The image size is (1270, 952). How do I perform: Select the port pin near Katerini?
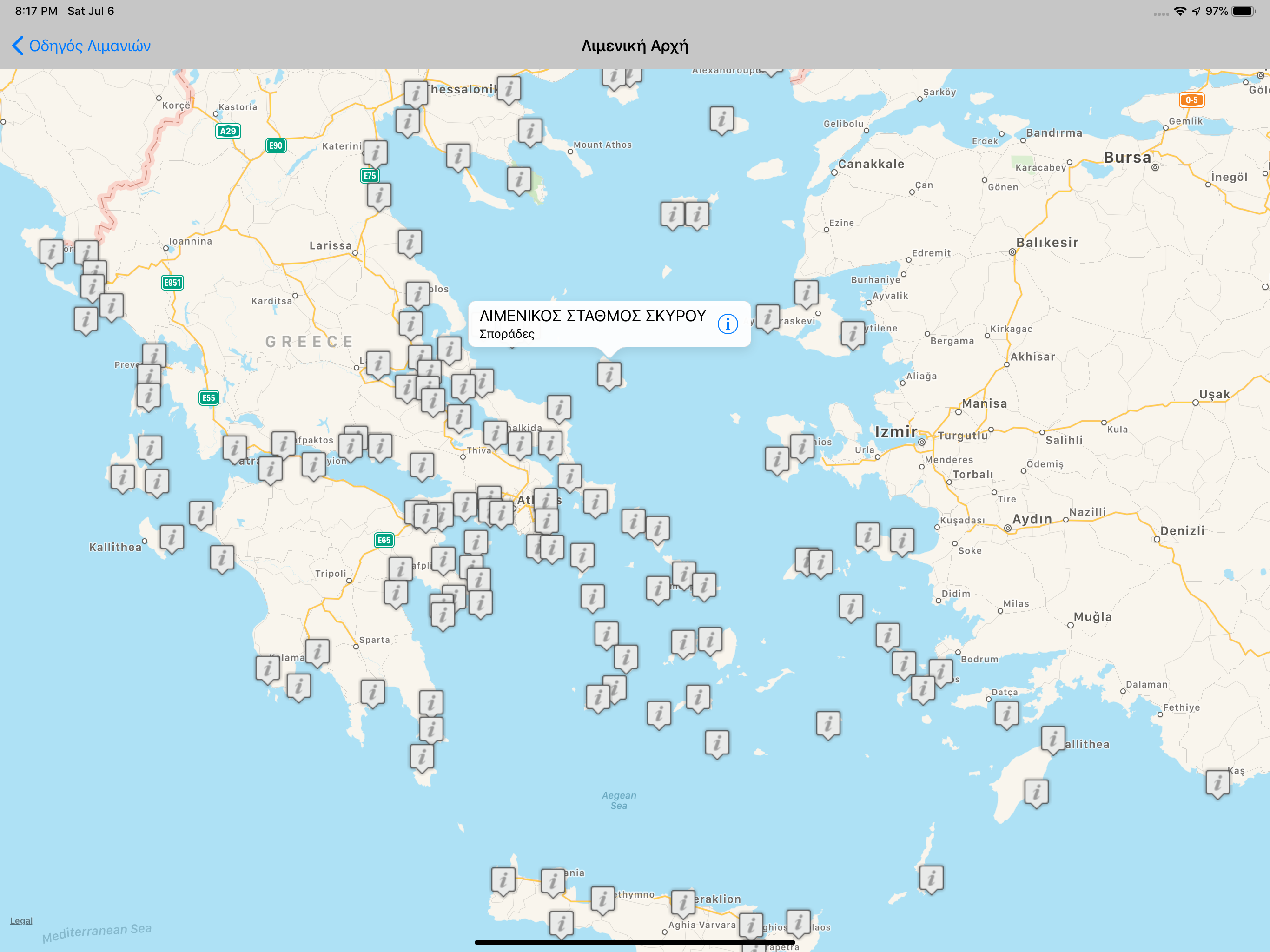375,154
